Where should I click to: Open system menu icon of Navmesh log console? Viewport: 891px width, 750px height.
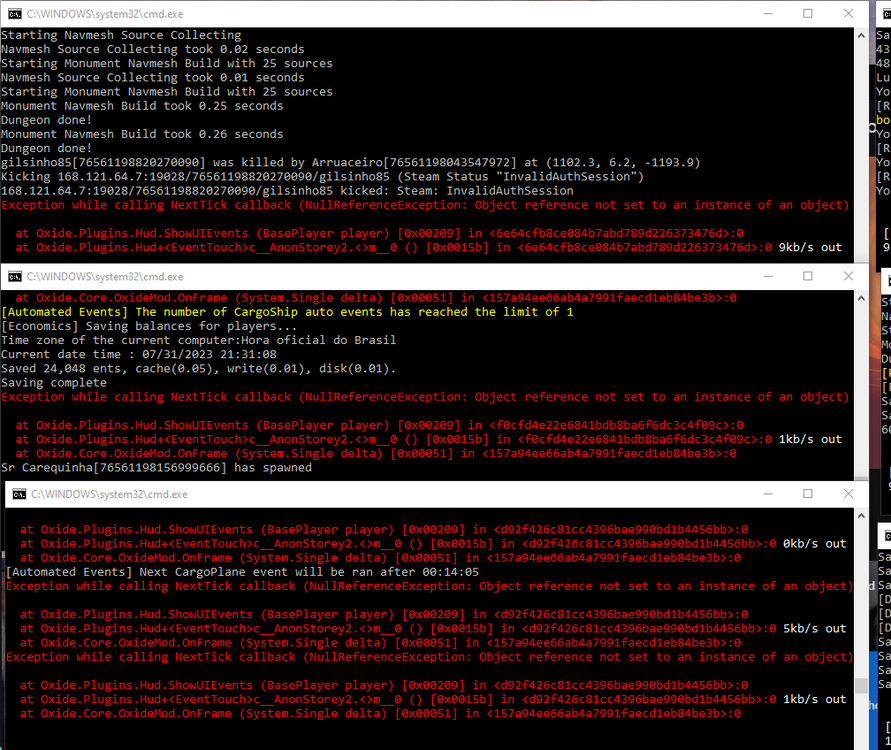click(x=14, y=13)
